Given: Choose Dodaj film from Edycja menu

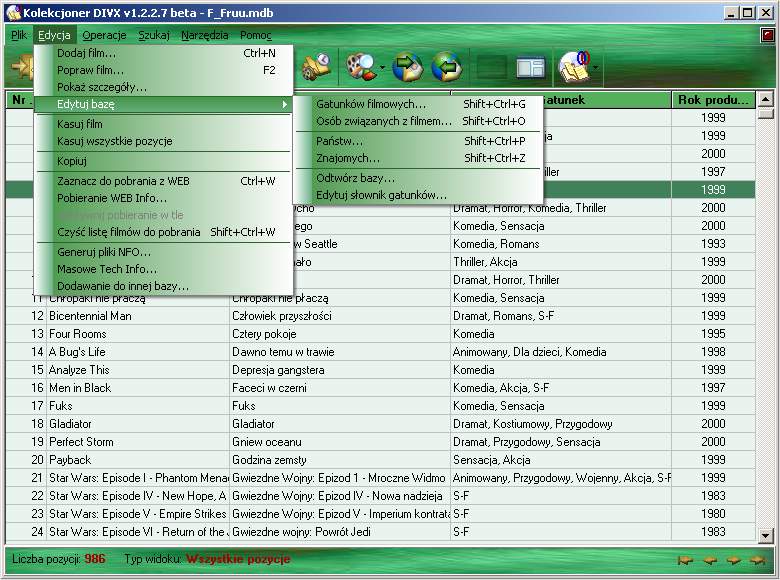Looking at the screenshot, I should (86, 53).
